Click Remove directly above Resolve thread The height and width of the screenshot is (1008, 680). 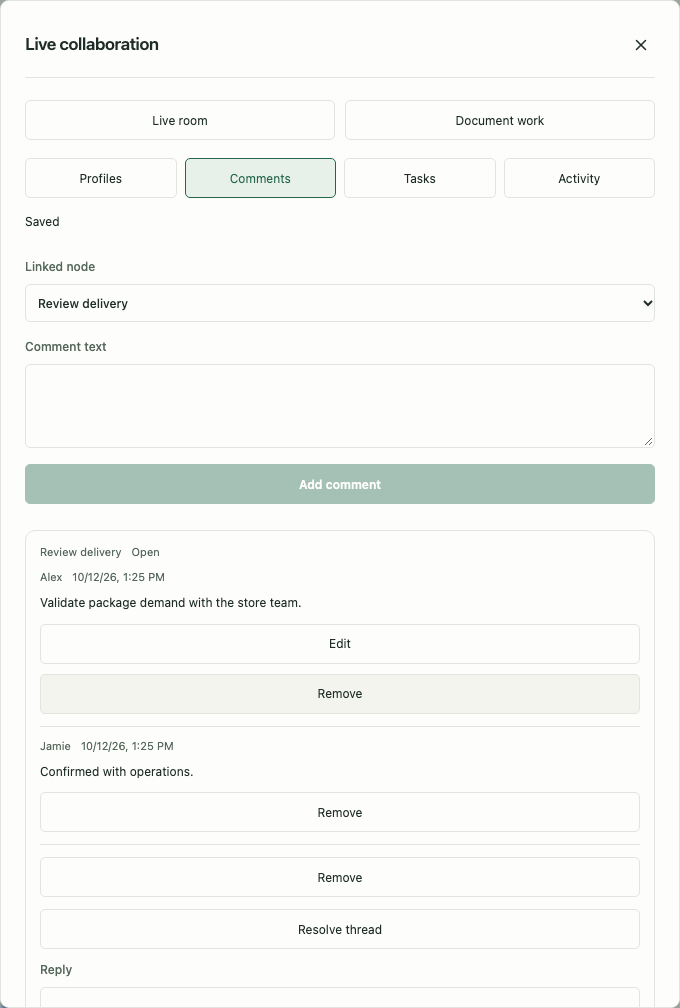pos(340,878)
